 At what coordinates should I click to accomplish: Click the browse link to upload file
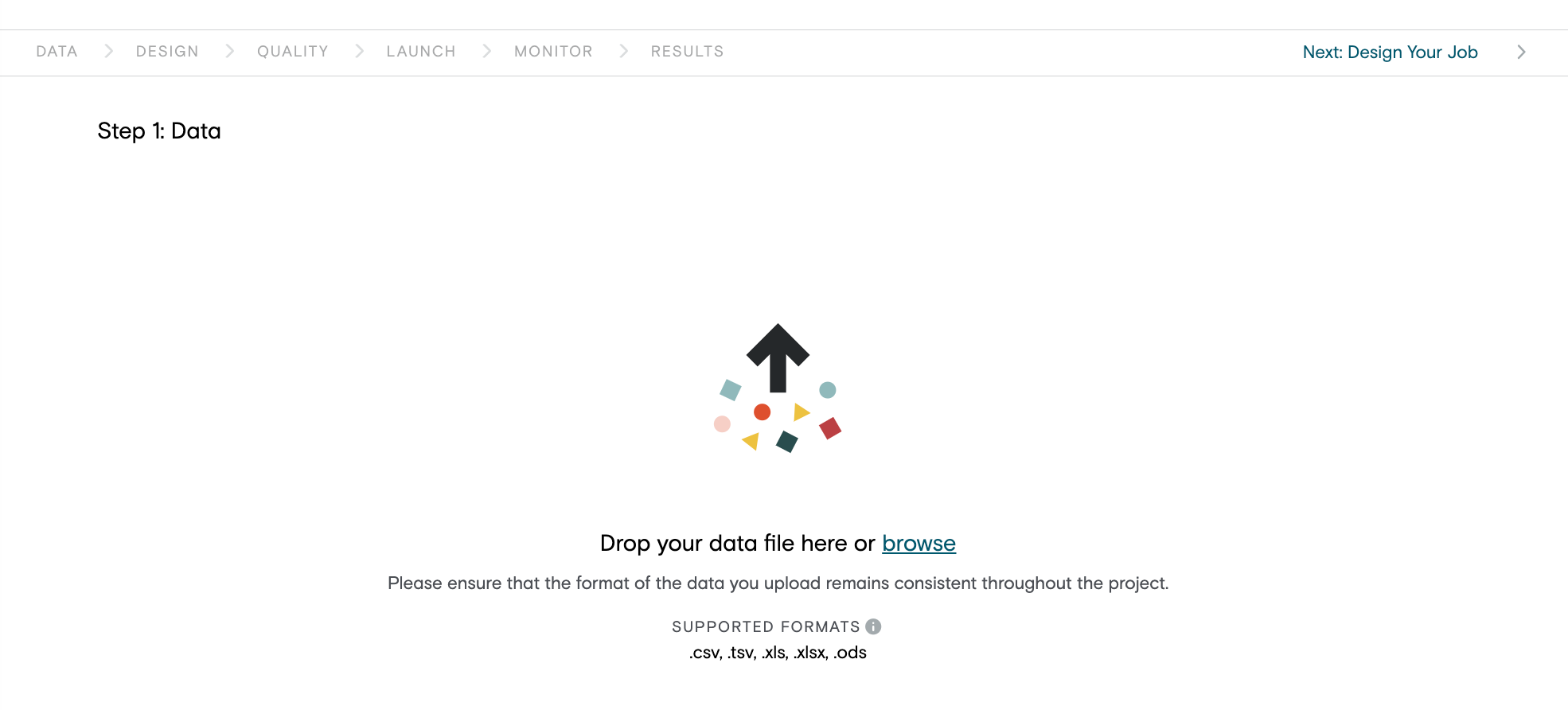pos(919,543)
